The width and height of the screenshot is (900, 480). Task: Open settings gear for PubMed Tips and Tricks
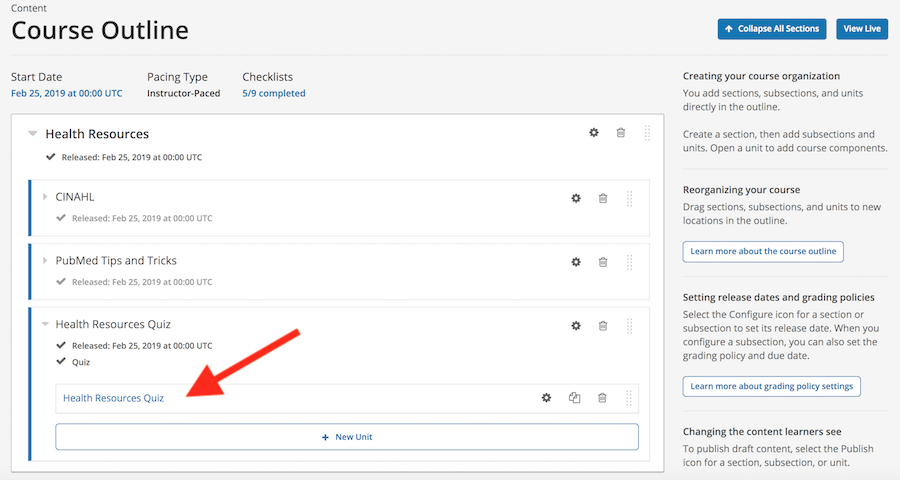[x=576, y=262]
